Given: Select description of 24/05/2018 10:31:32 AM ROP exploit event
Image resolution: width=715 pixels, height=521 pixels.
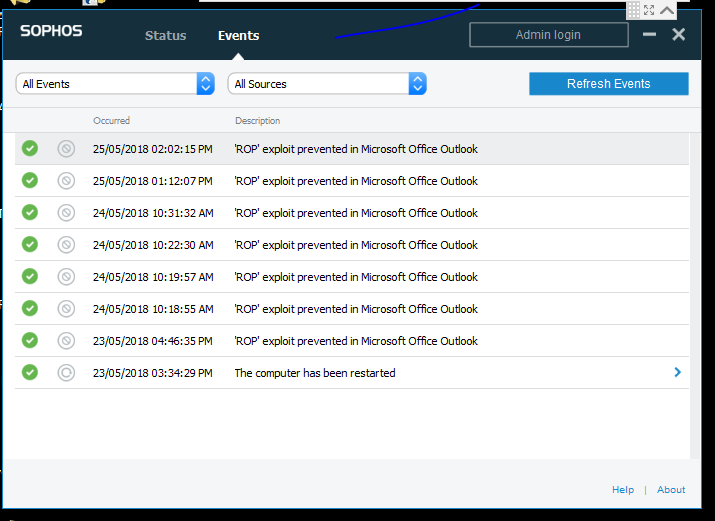Looking at the screenshot, I should point(356,213).
